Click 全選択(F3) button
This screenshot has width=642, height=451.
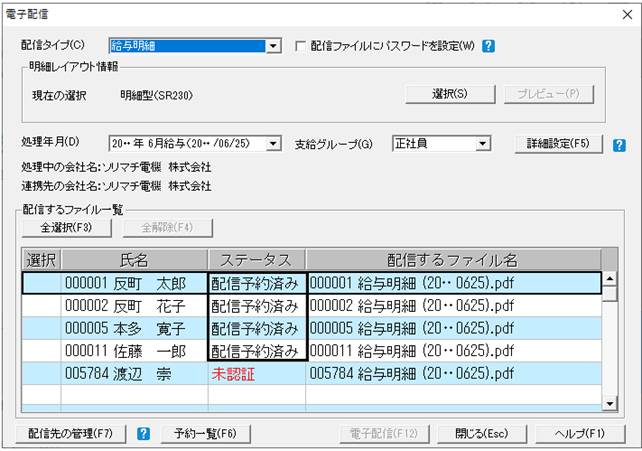pyautogui.click(x=66, y=228)
